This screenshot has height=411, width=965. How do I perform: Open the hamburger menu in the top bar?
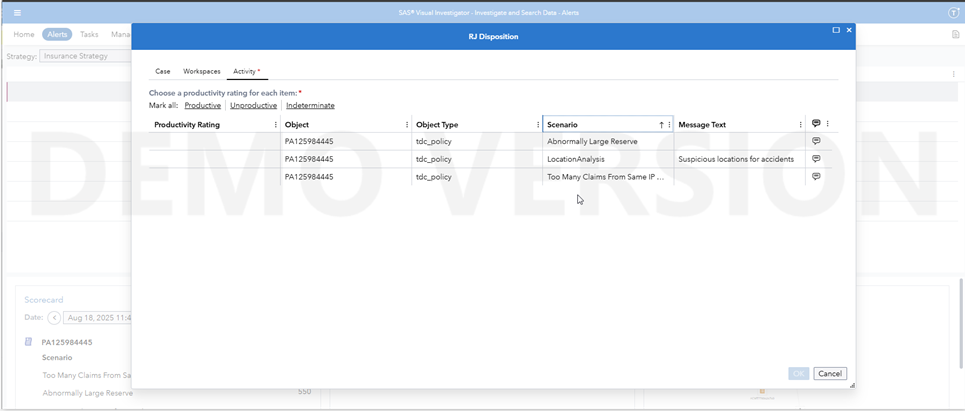(x=17, y=12)
